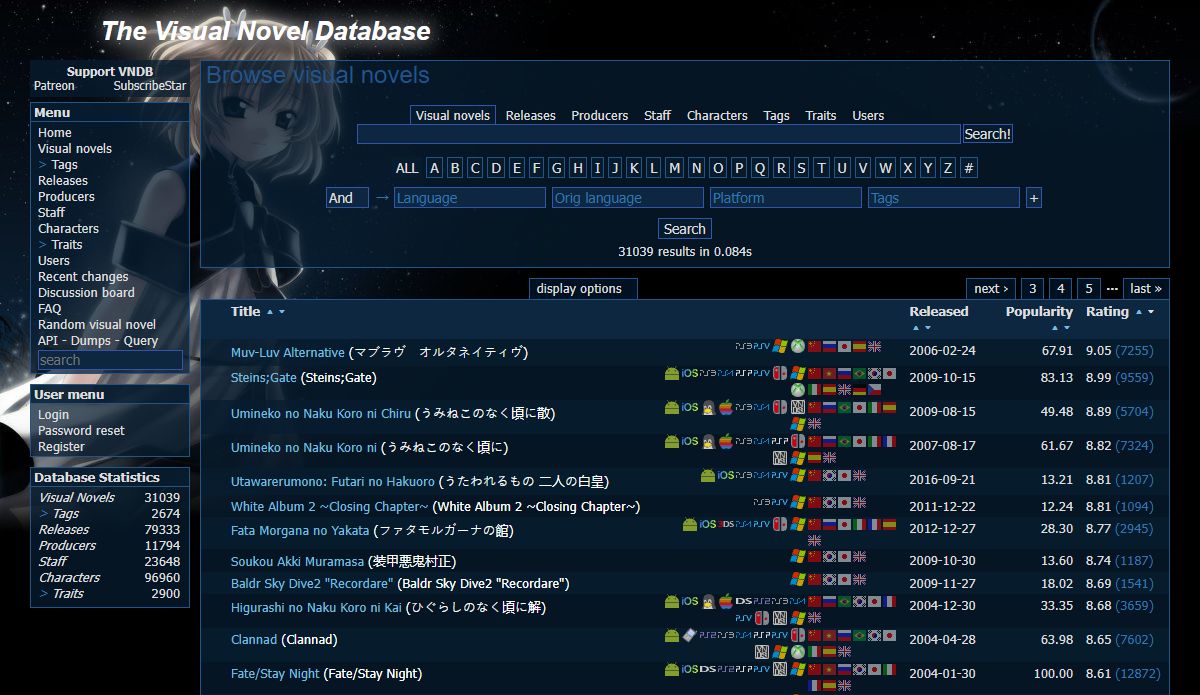Click the French flag in Umineko no Naku Koro ni row

889,441
